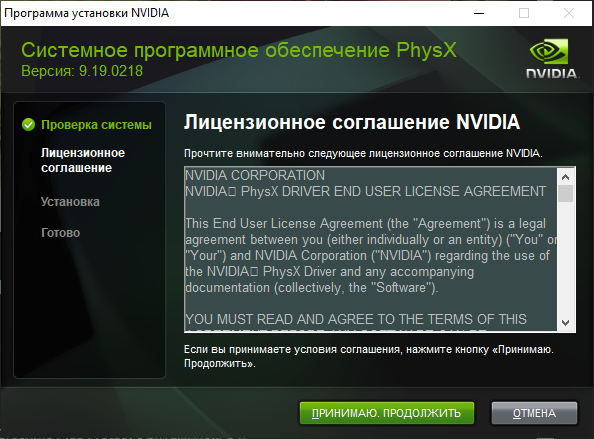594x439 pixels.
Task: Click the license text scrollbar thumb
Action: click(x=566, y=194)
